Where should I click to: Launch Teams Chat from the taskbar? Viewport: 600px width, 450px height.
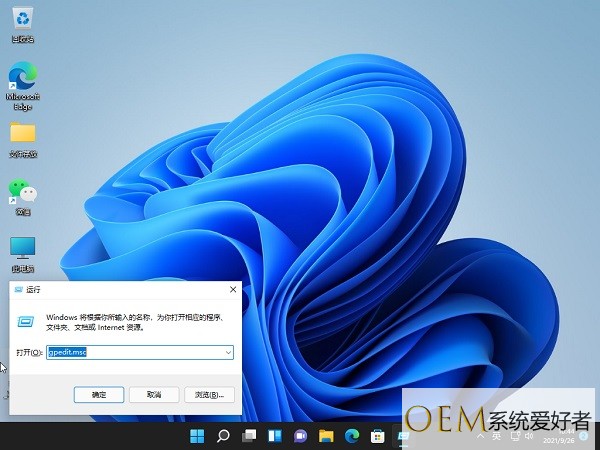click(x=300, y=436)
